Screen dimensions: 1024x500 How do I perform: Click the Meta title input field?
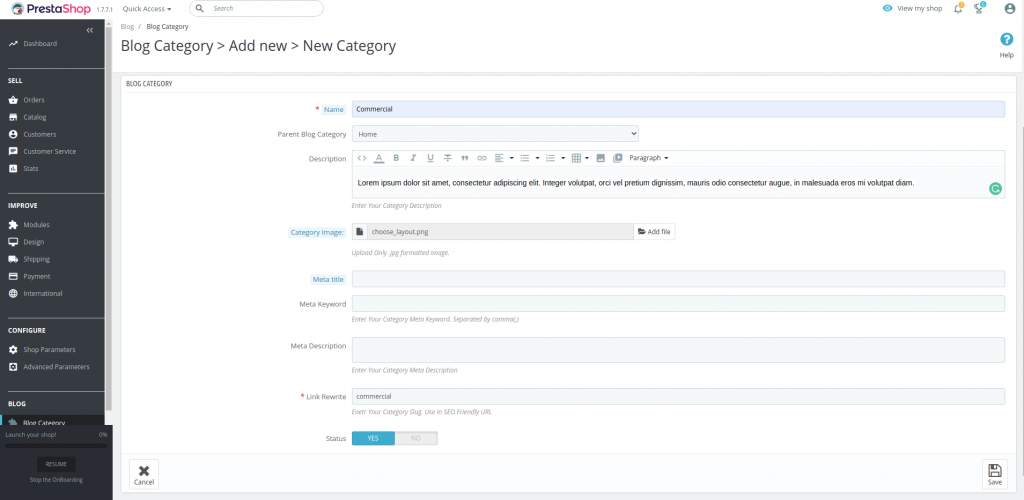coord(678,279)
